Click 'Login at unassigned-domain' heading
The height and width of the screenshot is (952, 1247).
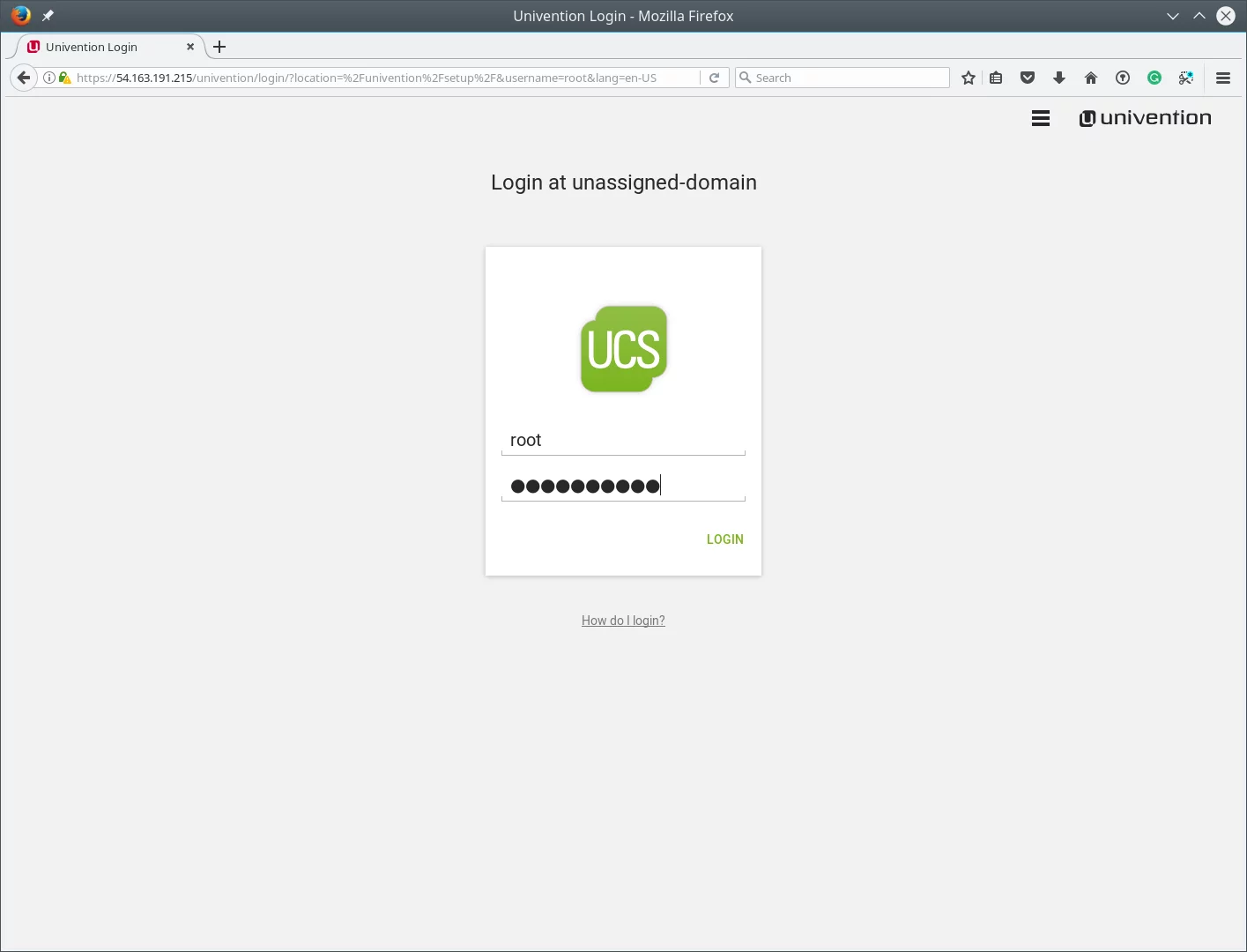624,182
